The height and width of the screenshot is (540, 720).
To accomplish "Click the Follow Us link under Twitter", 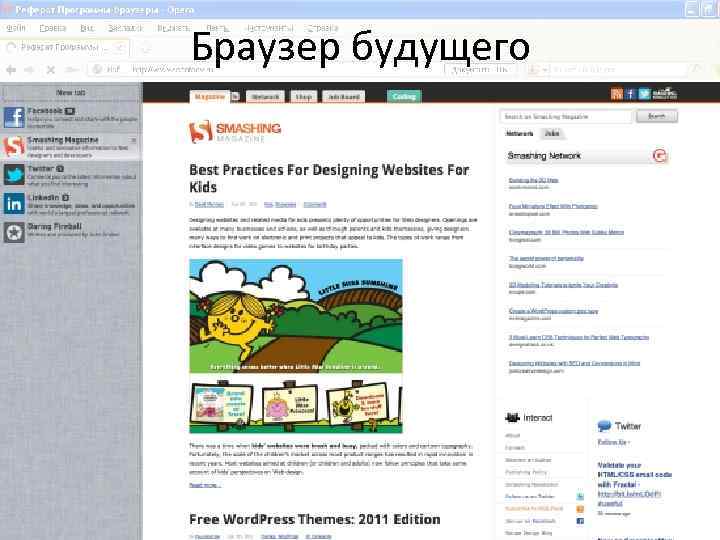I will 613,442.
